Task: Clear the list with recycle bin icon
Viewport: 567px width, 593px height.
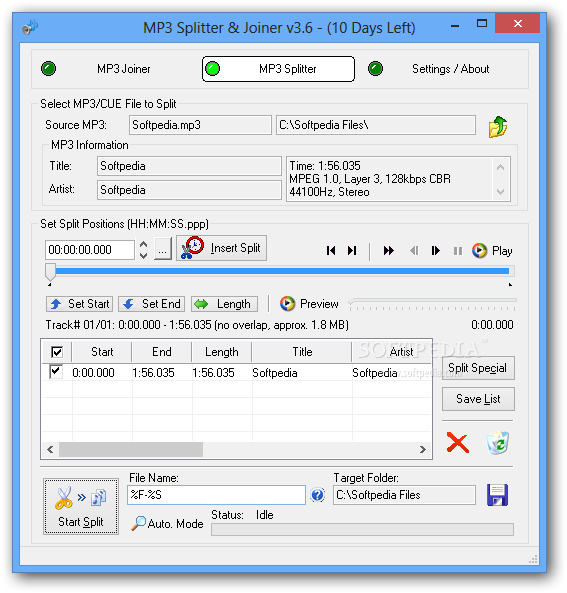Action: (497, 442)
